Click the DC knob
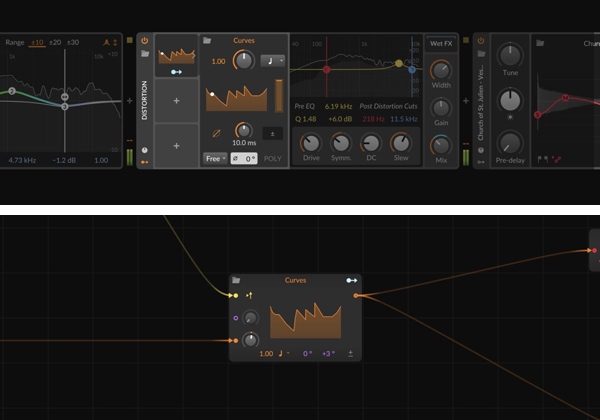This screenshot has width=600, height=420. 371,143
